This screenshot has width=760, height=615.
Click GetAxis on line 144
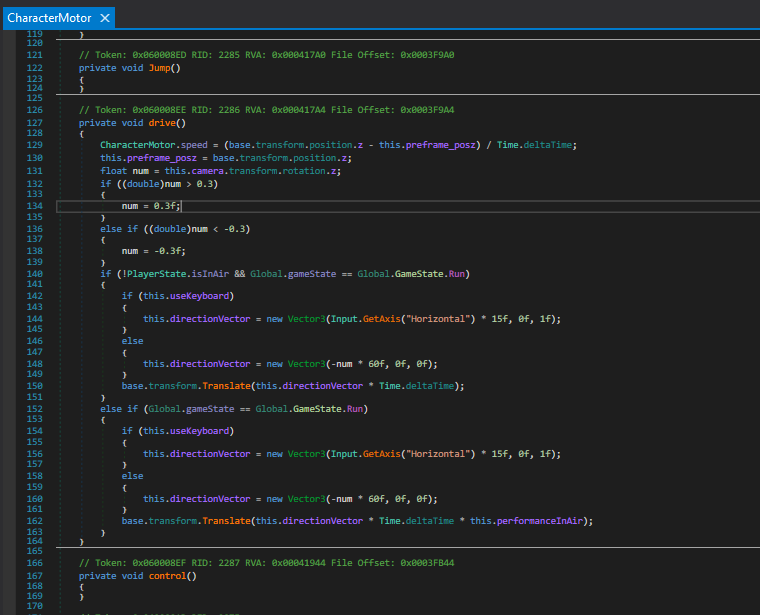tap(381, 319)
